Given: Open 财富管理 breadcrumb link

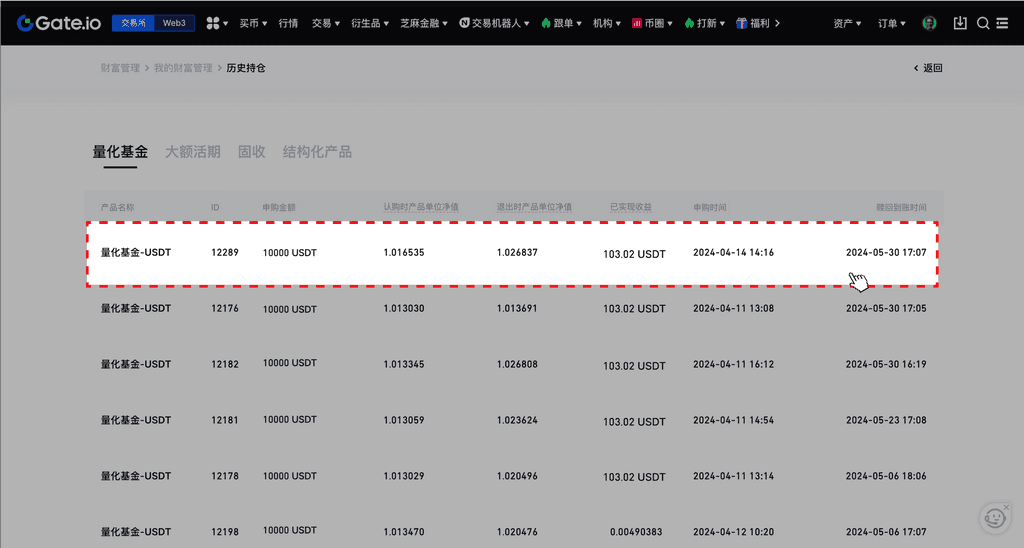Looking at the screenshot, I should click(120, 68).
